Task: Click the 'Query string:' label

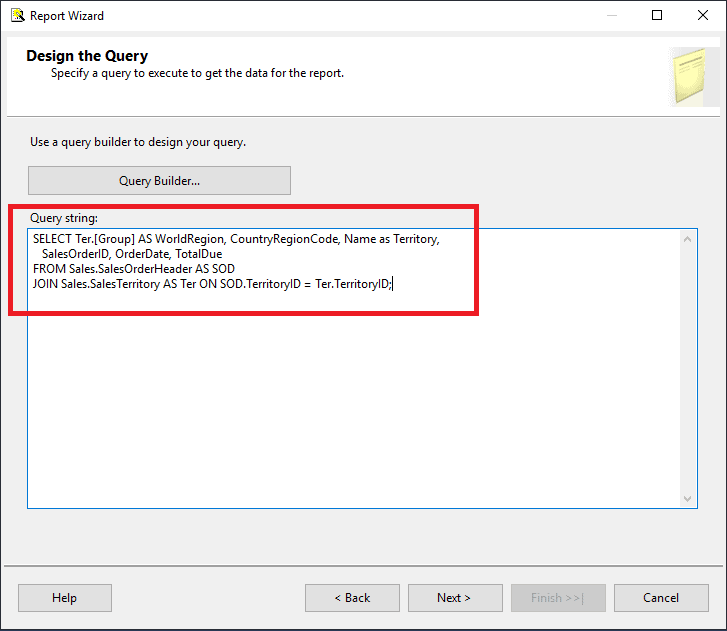Action: click(x=64, y=218)
